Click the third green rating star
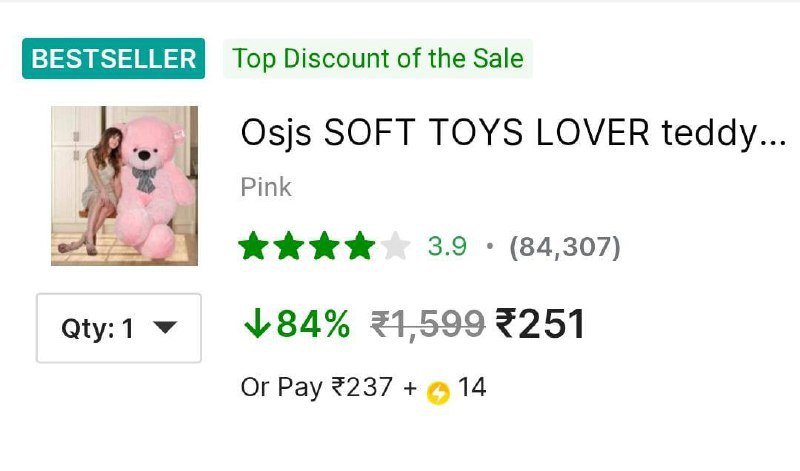The width and height of the screenshot is (800, 471). (324, 246)
